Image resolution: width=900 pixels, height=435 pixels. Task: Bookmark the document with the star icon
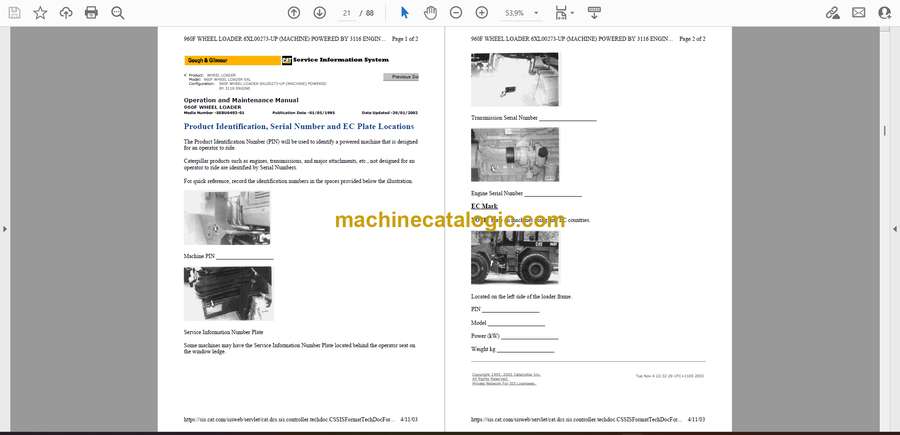[x=40, y=13]
